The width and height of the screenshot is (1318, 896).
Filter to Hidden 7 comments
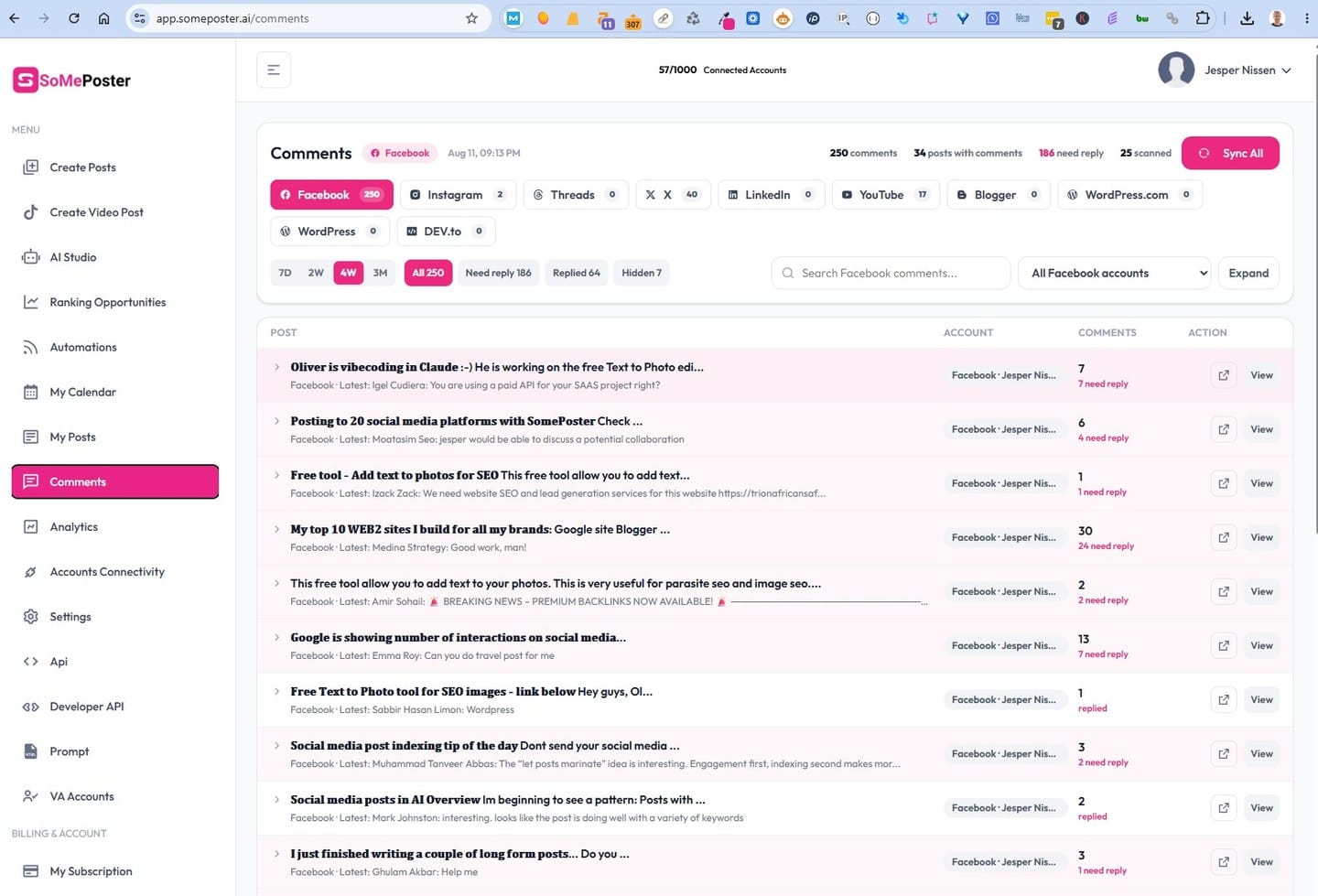tap(642, 273)
